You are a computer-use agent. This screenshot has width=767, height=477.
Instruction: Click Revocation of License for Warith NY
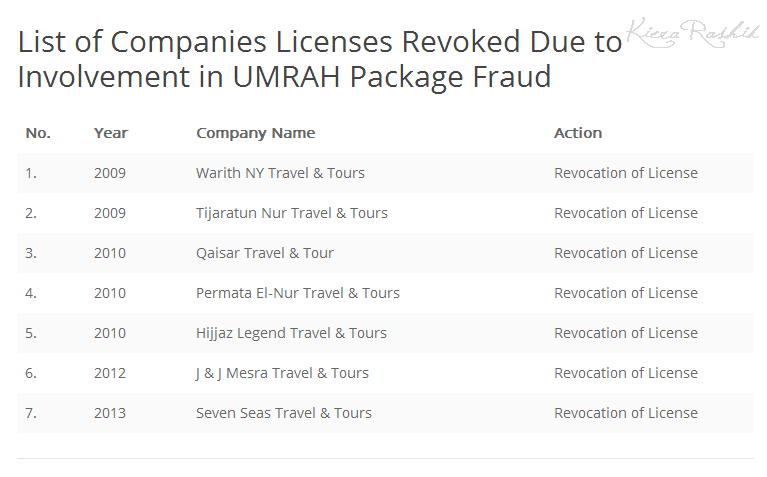(x=626, y=173)
